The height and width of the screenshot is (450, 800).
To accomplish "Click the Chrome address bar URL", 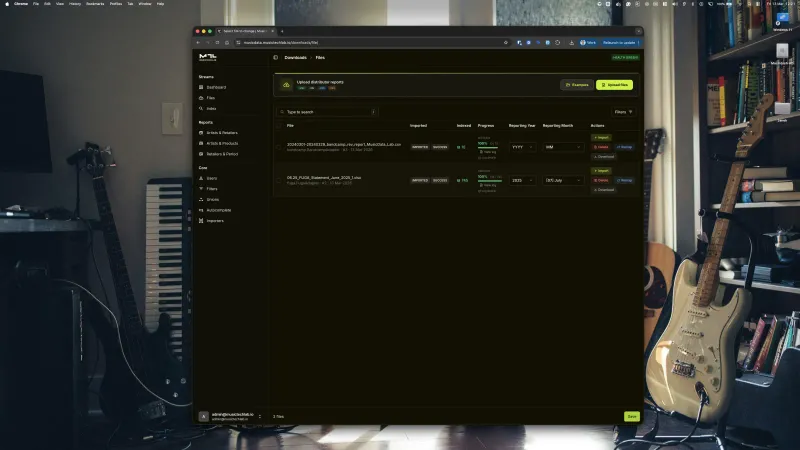I will [x=281, y=42].
